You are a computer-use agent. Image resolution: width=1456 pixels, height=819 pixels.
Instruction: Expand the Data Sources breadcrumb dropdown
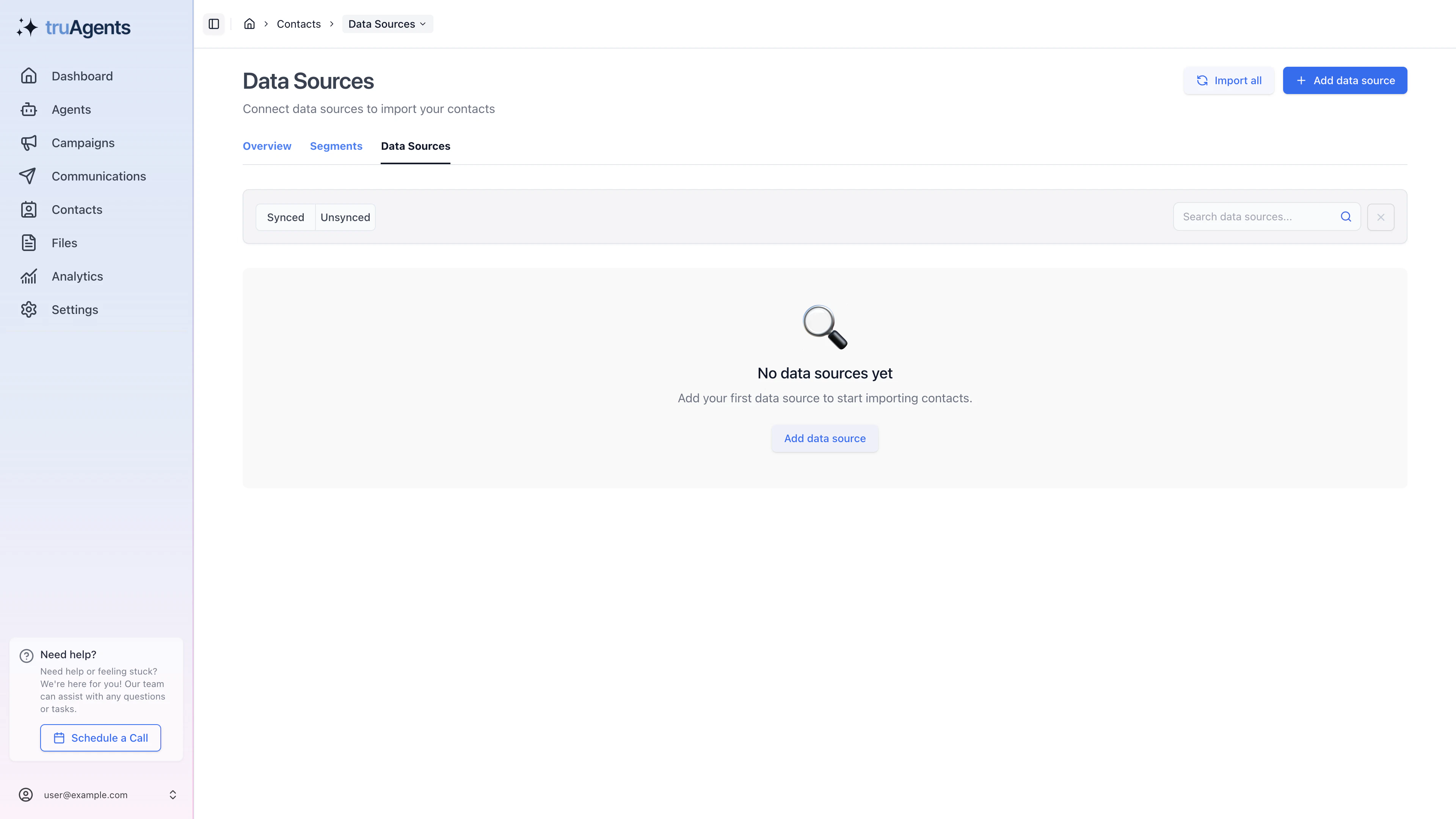tap(423, 24)
